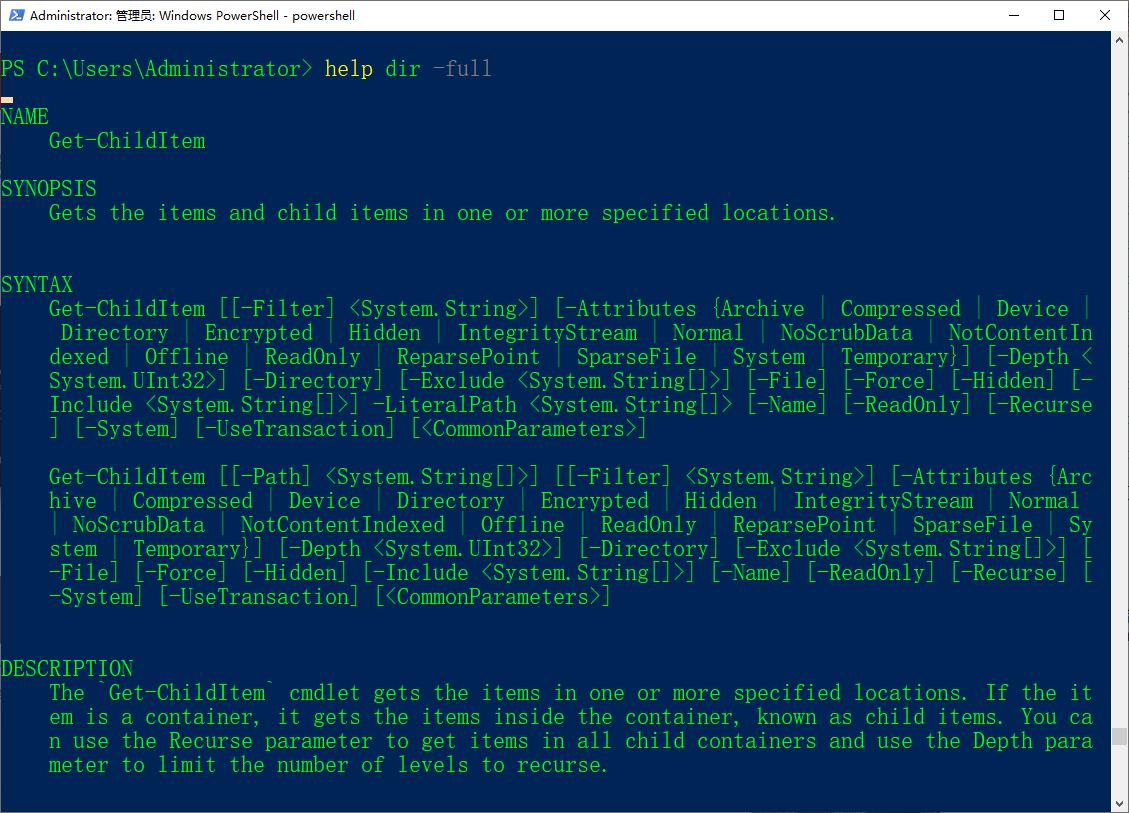The height and width of the screenshot is (813, 1129).
Task: Click 'Get-ChildItem' under the NAME heading
Action: pyautogui.click(x=127, y=141)
